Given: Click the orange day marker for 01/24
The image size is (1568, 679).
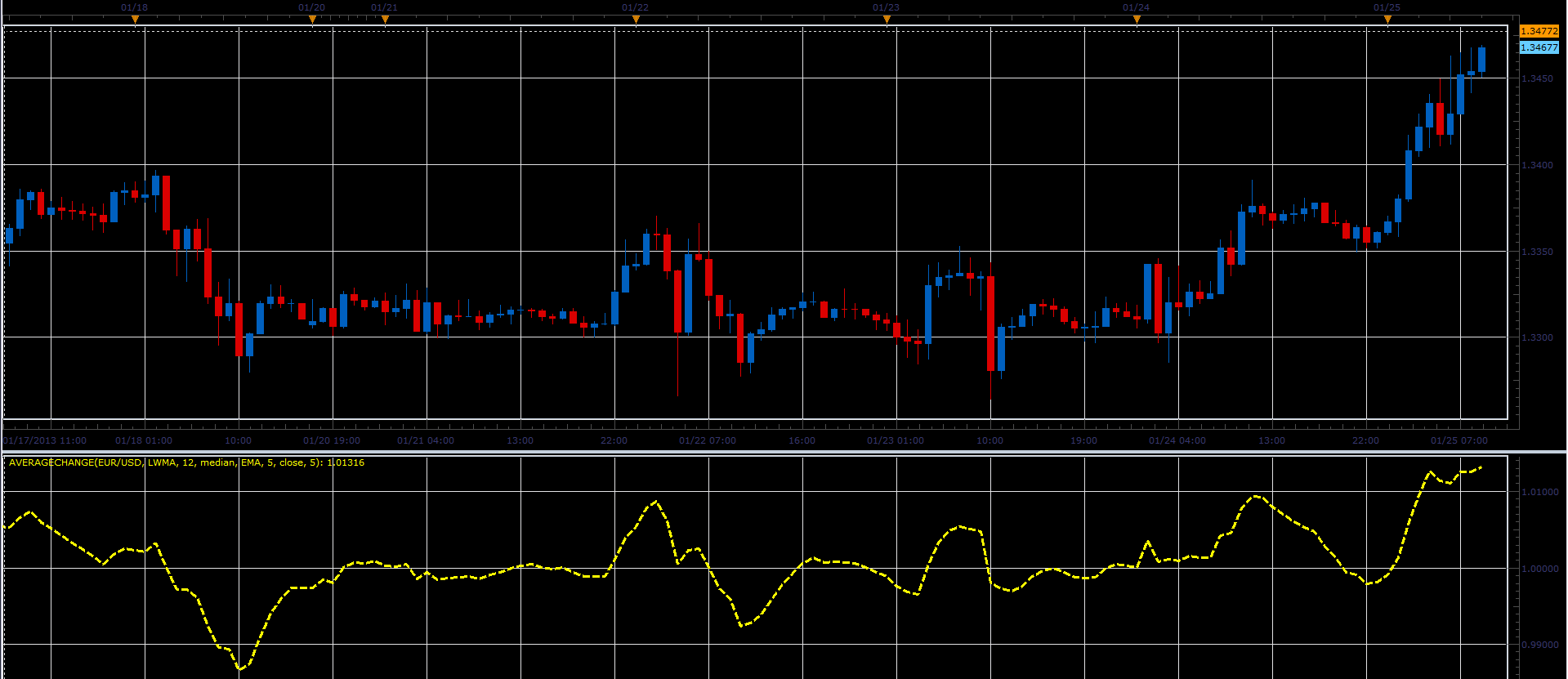Looking at the screenshot, I should 1137,20.
